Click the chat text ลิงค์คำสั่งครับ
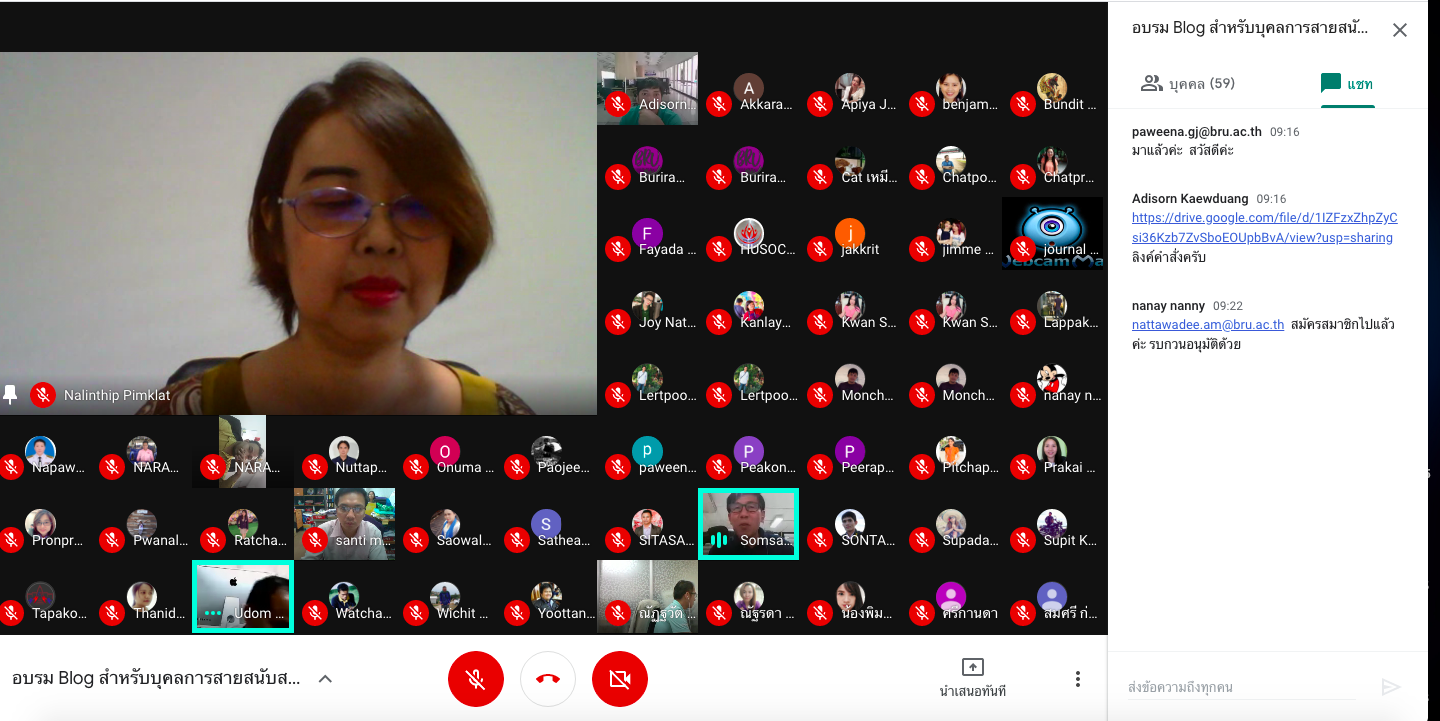1440x721 pixels. click(1169, 257)
